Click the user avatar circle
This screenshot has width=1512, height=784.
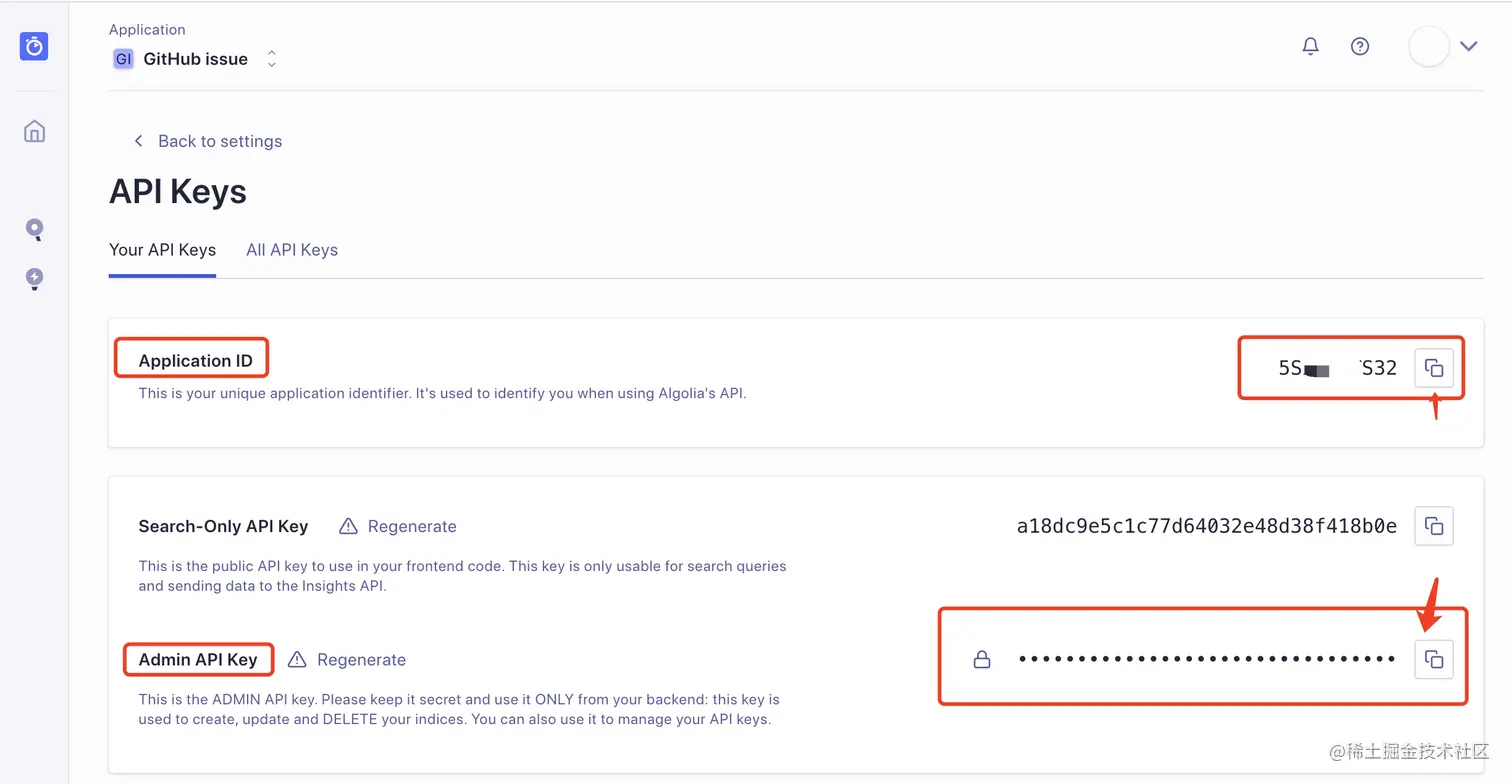[1428, 46]
